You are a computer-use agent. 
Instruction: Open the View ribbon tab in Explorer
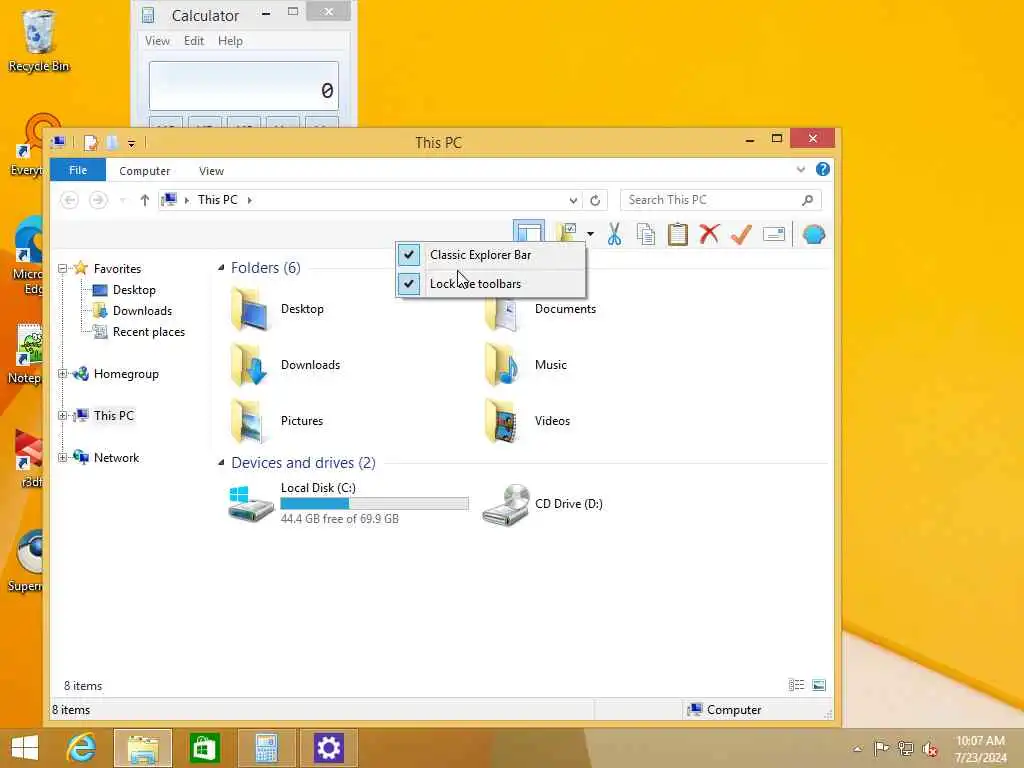211,170
